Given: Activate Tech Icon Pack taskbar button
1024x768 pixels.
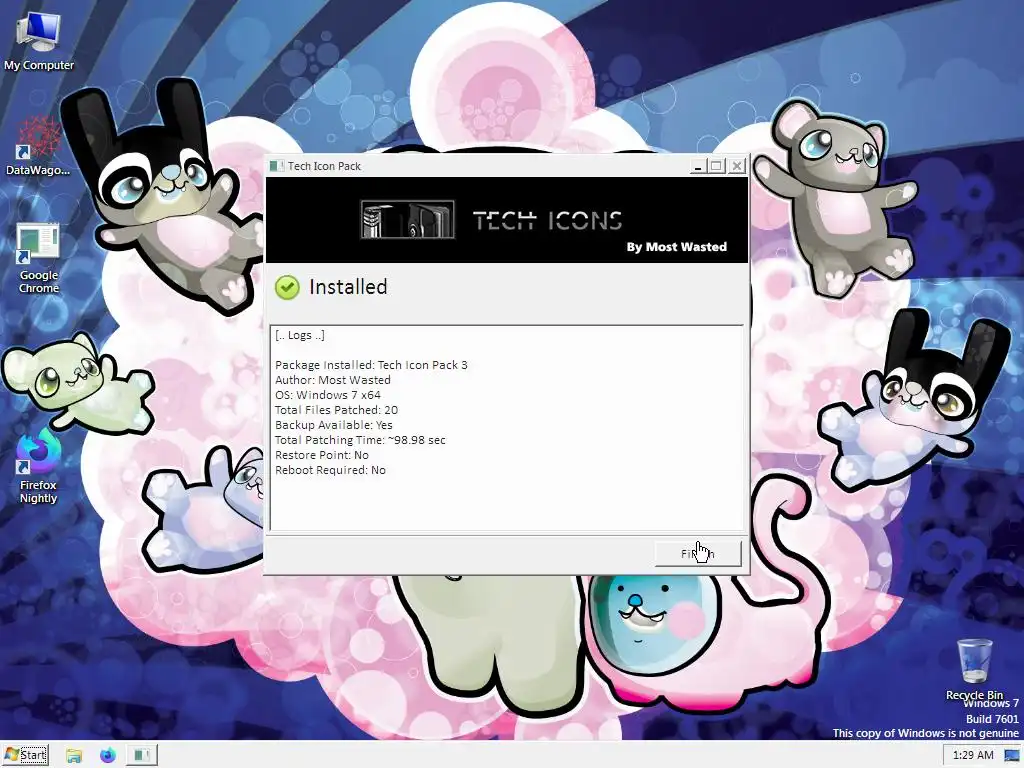Looking at the screenshot, I should [142, 756].
